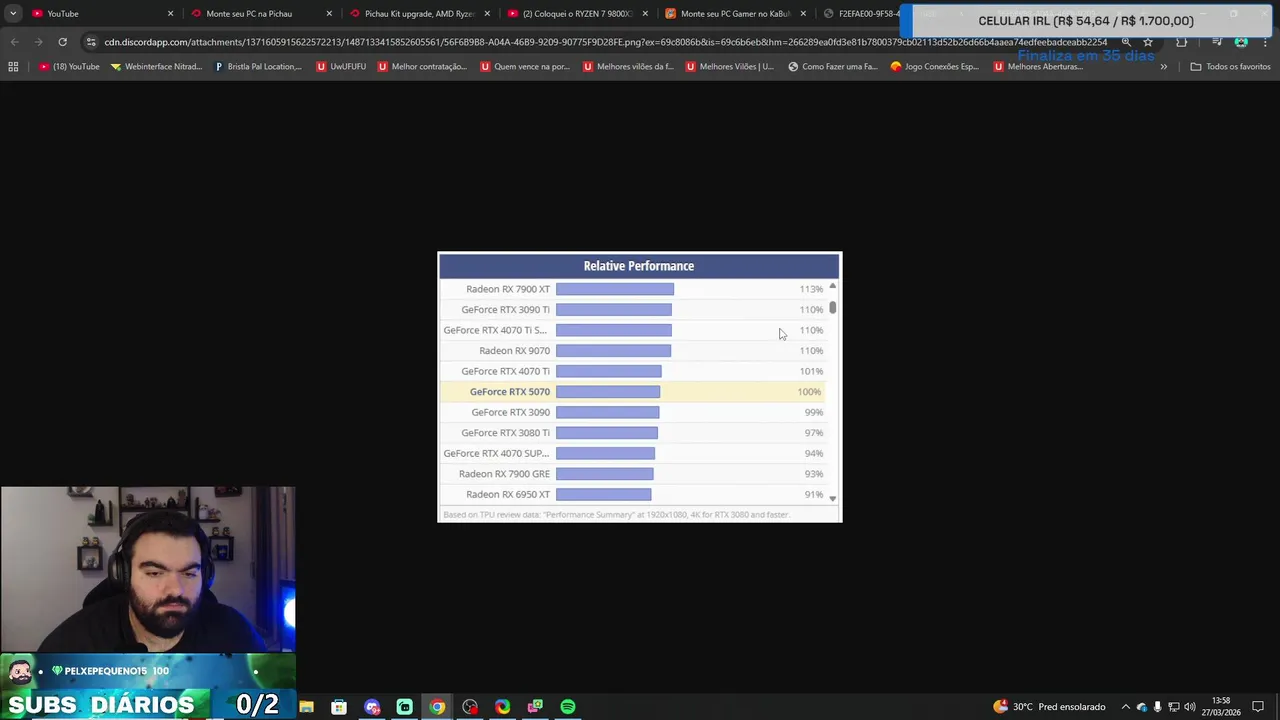Screen dimensions: 1280x720
Task: Open Microsoft Store from the taskbar
Action: pos(339,707)
